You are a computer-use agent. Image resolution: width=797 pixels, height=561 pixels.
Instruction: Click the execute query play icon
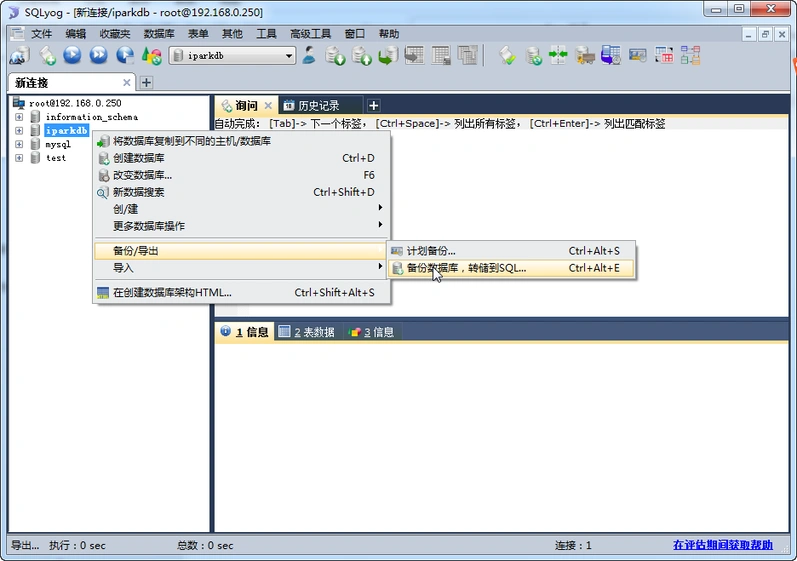(72, 55)
